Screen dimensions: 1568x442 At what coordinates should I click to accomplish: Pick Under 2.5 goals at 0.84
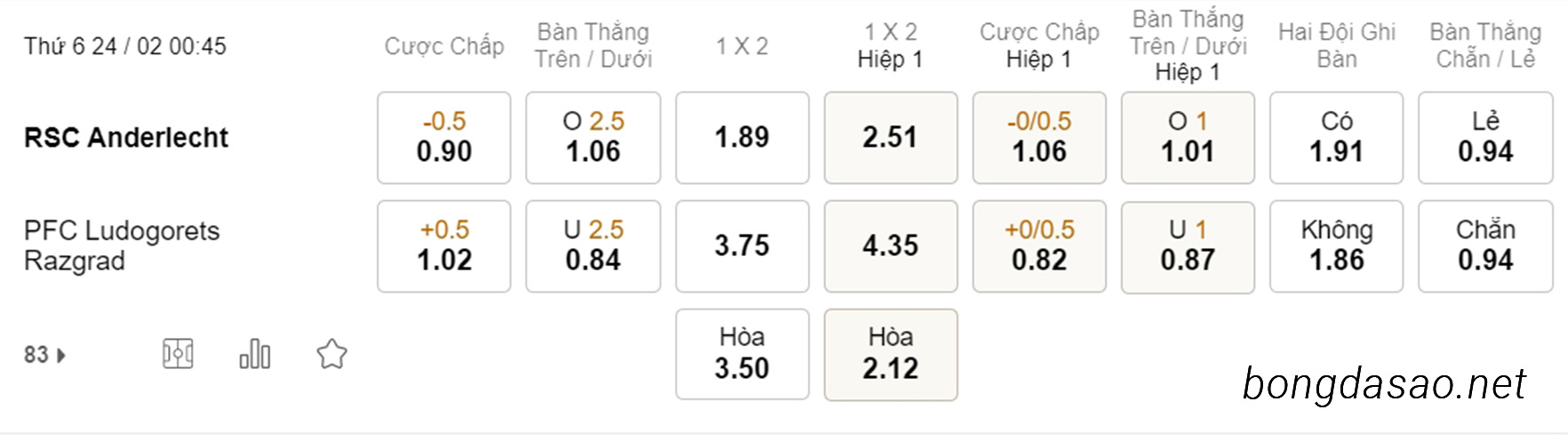(593, 246)
